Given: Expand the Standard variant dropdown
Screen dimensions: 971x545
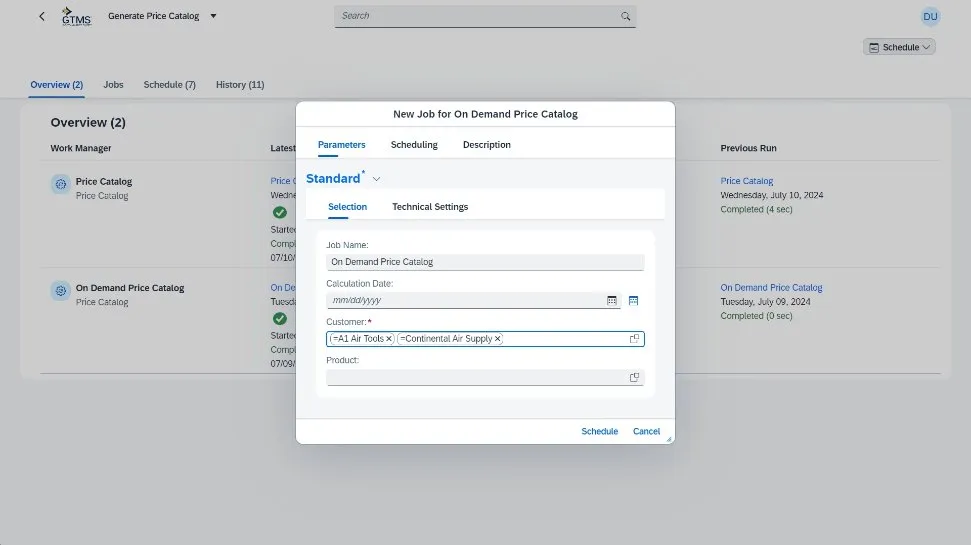Looking at the screenshot, I should point(376,179).
